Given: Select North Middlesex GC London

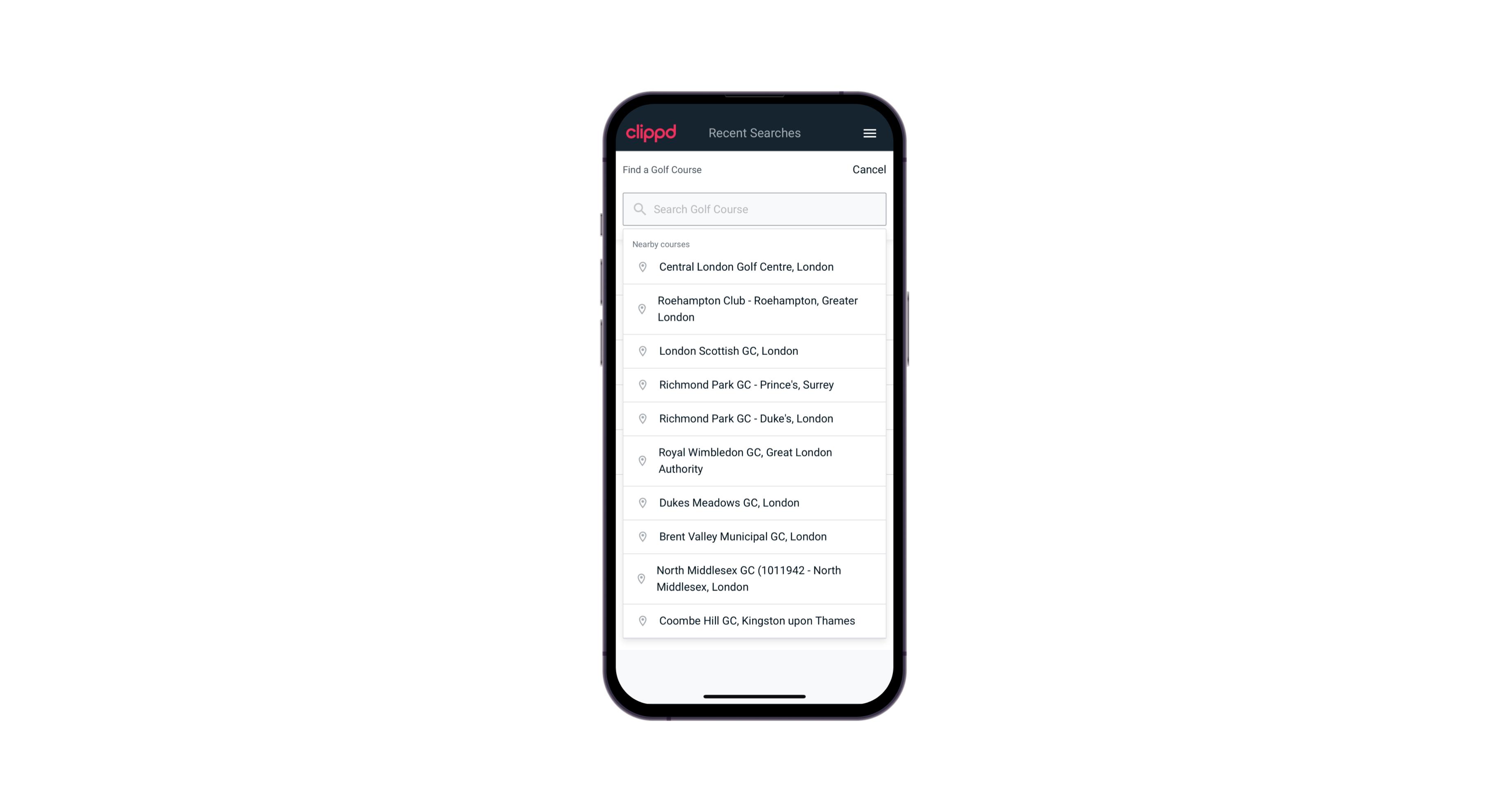Looking at the screenshot, I should [755, 578].
